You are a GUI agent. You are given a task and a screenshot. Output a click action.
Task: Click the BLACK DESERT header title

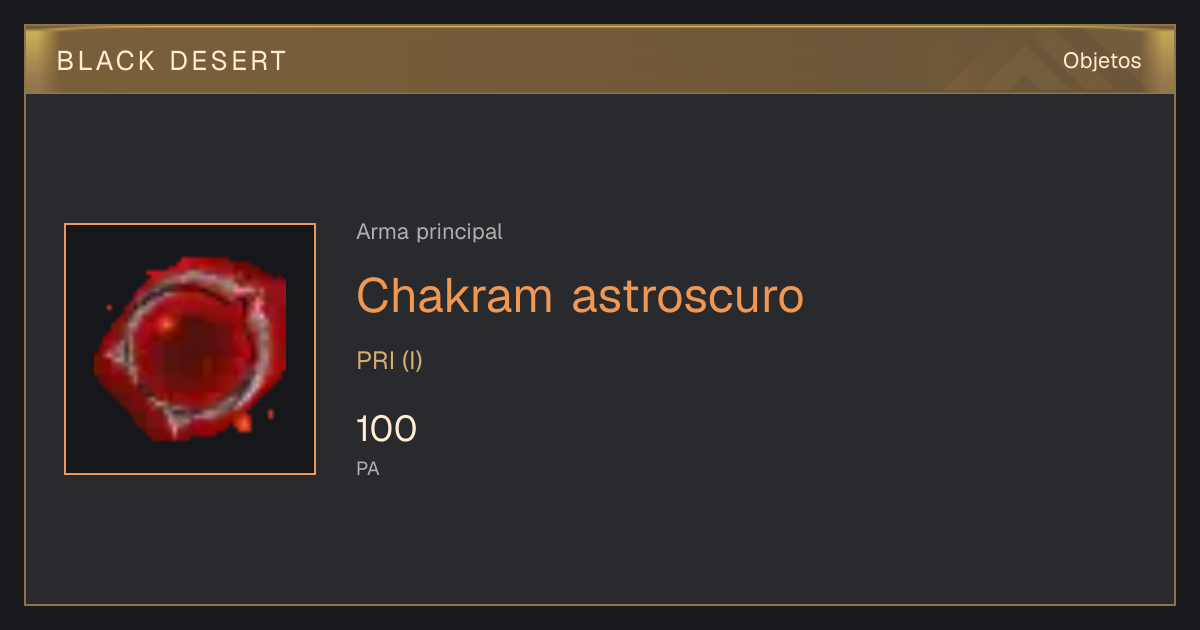(172, 61)
